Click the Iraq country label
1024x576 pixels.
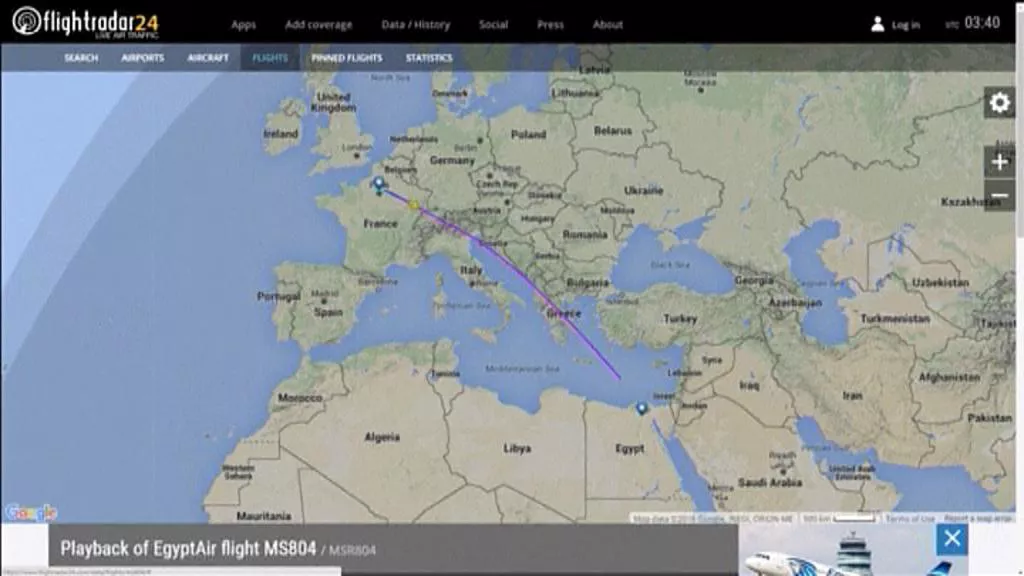(x=749, y=385)
